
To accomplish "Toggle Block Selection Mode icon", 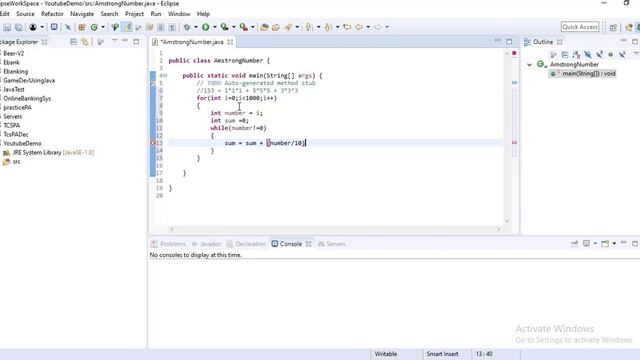I will coord(161,27).
